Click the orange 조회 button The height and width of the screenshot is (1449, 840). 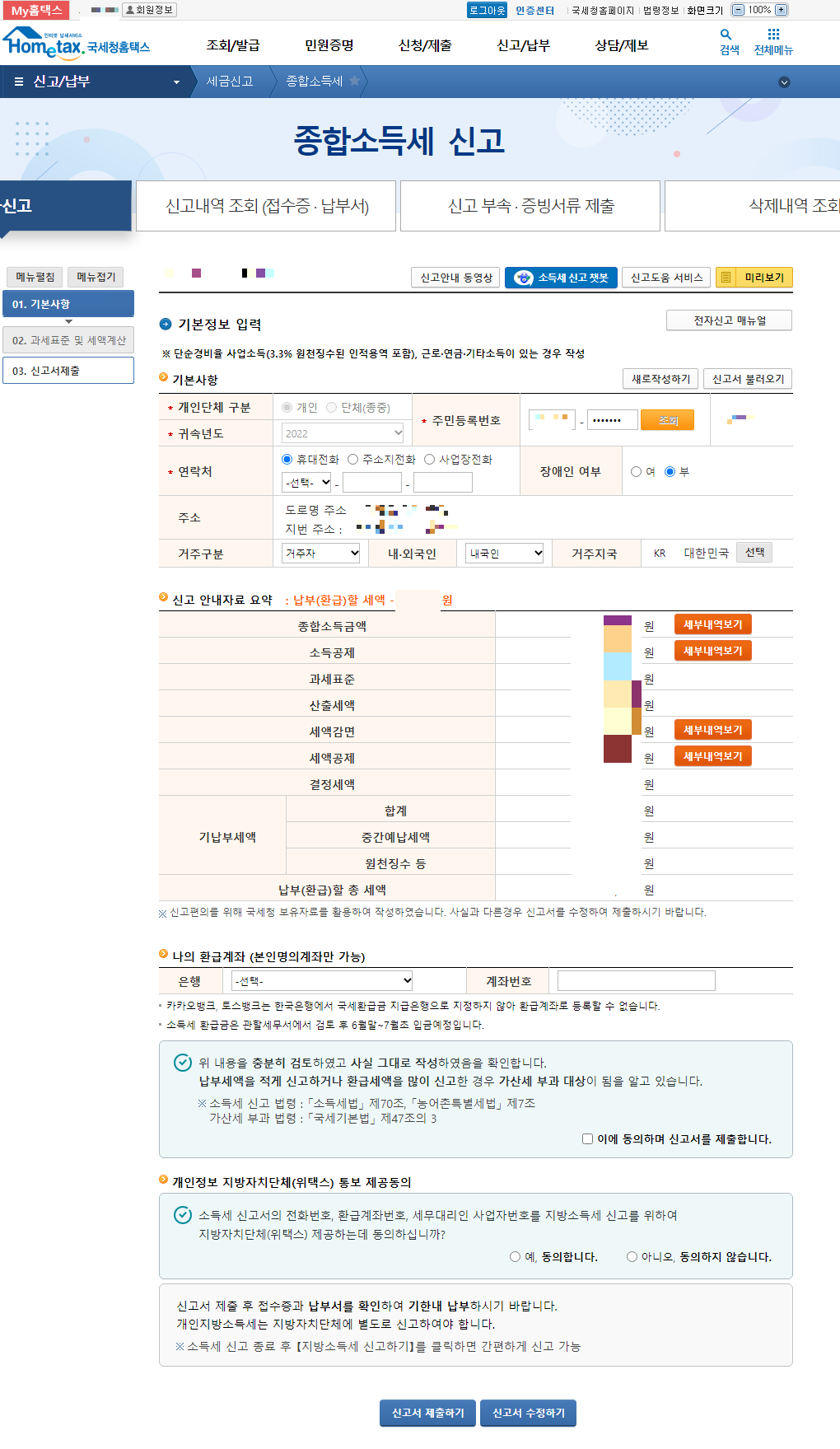point(668,420)
